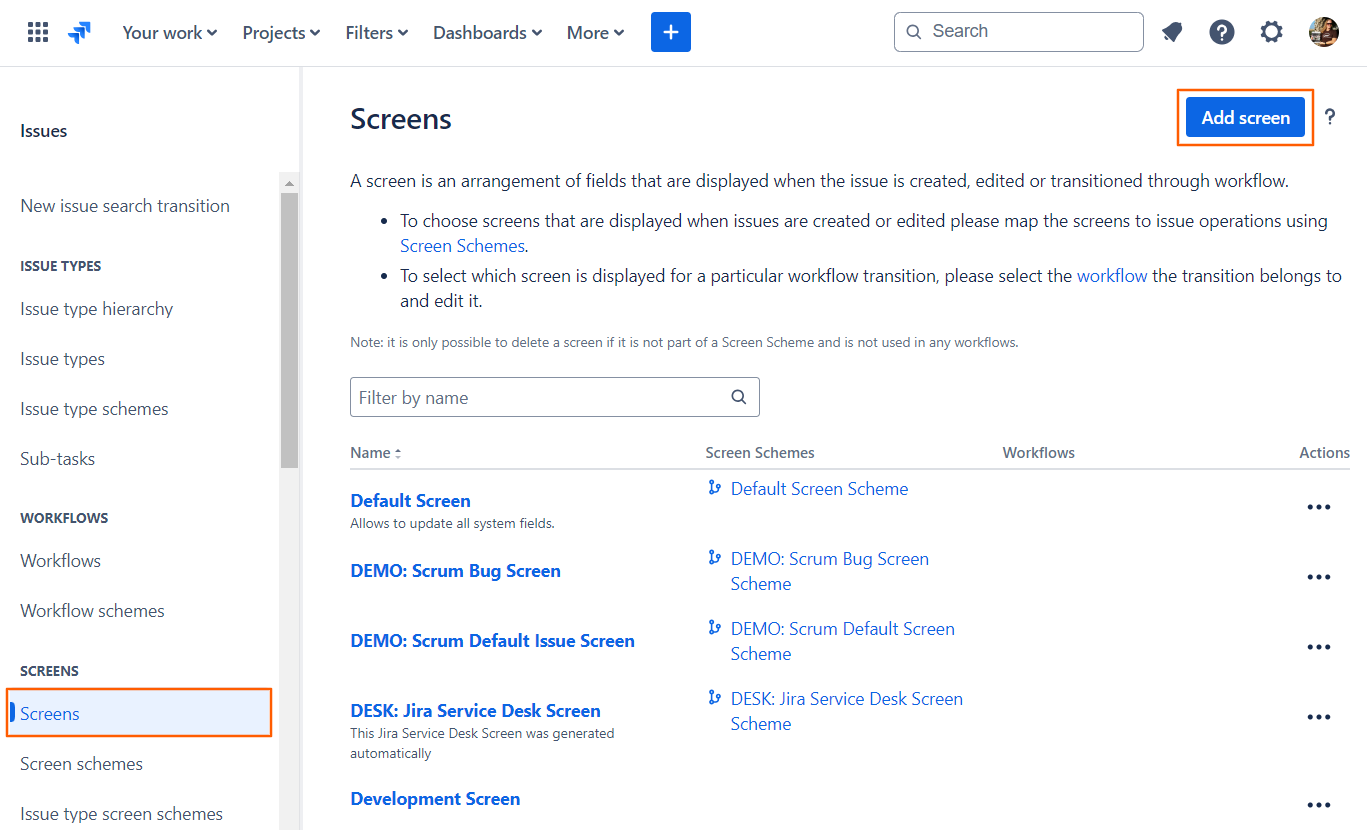Create a new issue with the plus button

click(670, 31)
